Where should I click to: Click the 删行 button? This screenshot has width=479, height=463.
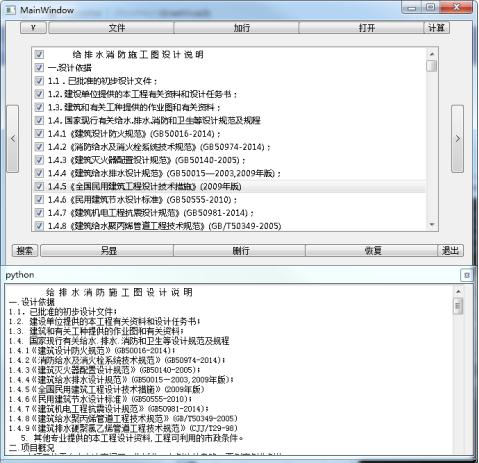239,250
